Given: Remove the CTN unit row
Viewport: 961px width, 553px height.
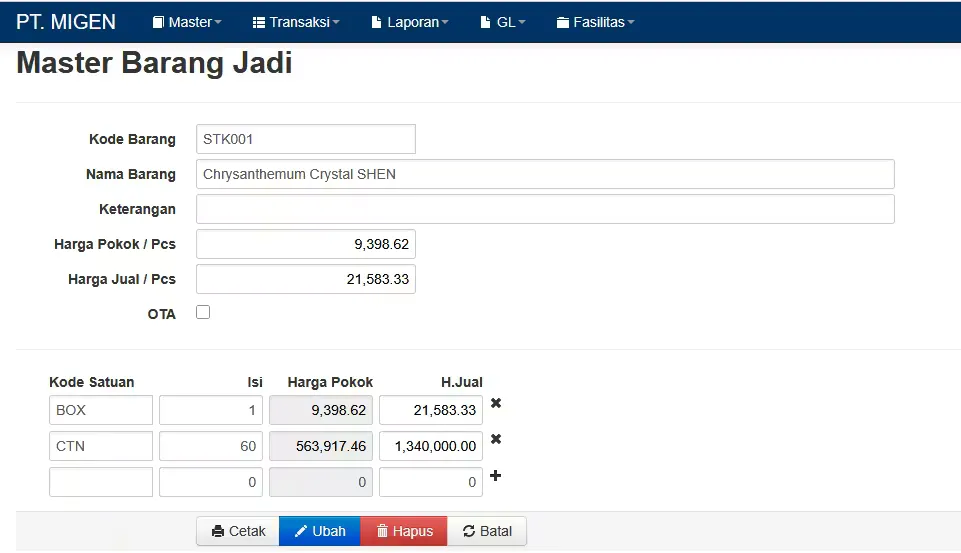Looking at the screenshot, I should (x=496, y=439).
